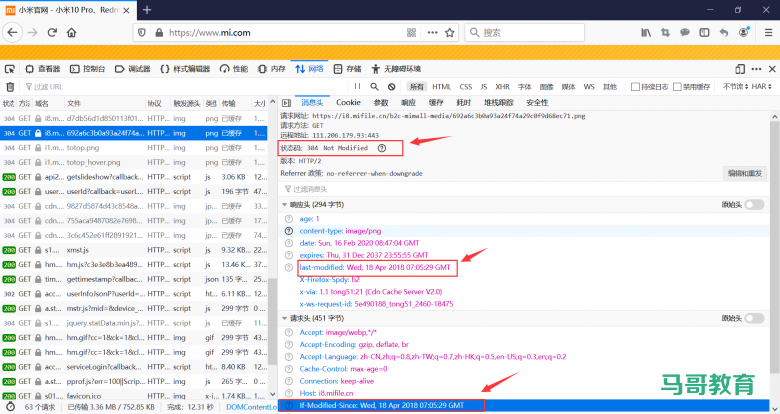Open the 安全性 details tab
Screen dimensions: 780x414
[x=537, y=103]
